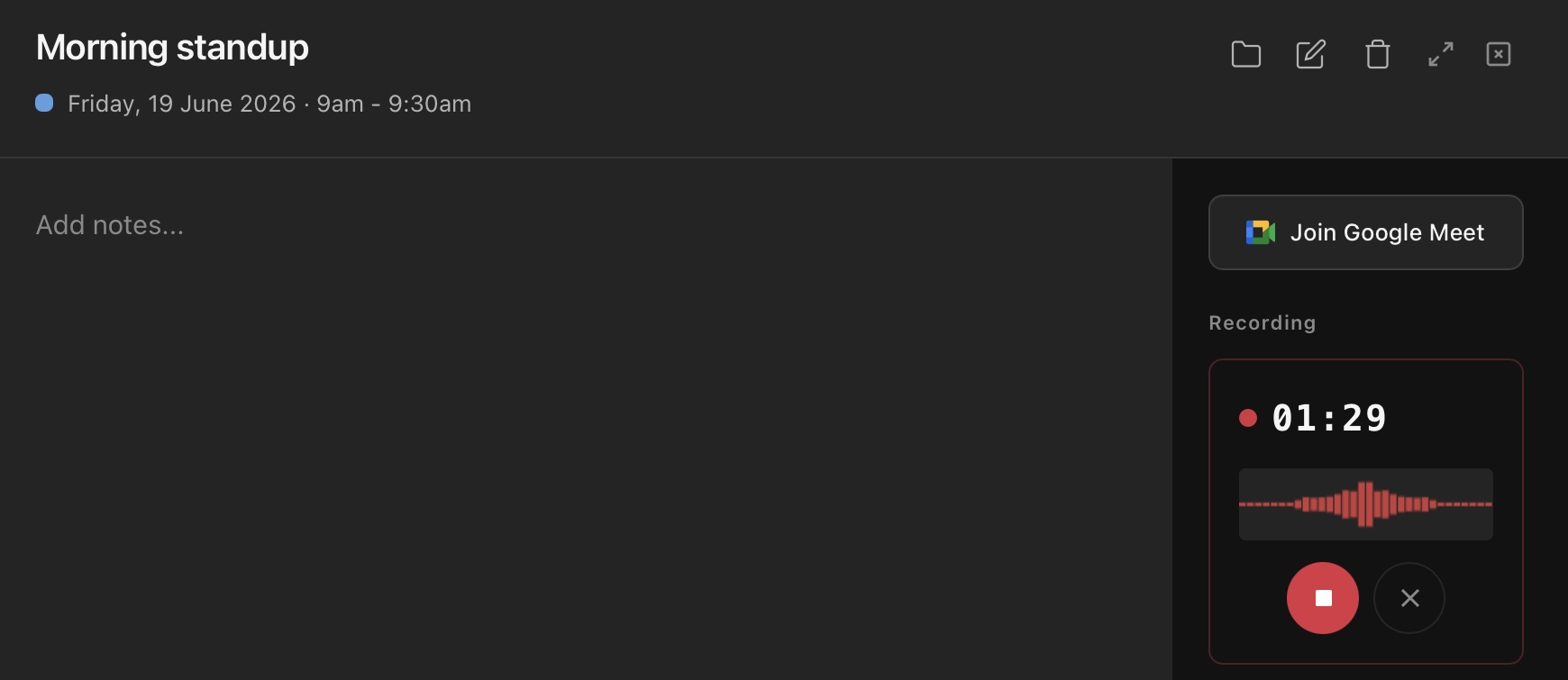Expand the view with the diagonal arrows icon
The image size is (1568, 680).
point(1441,54)
